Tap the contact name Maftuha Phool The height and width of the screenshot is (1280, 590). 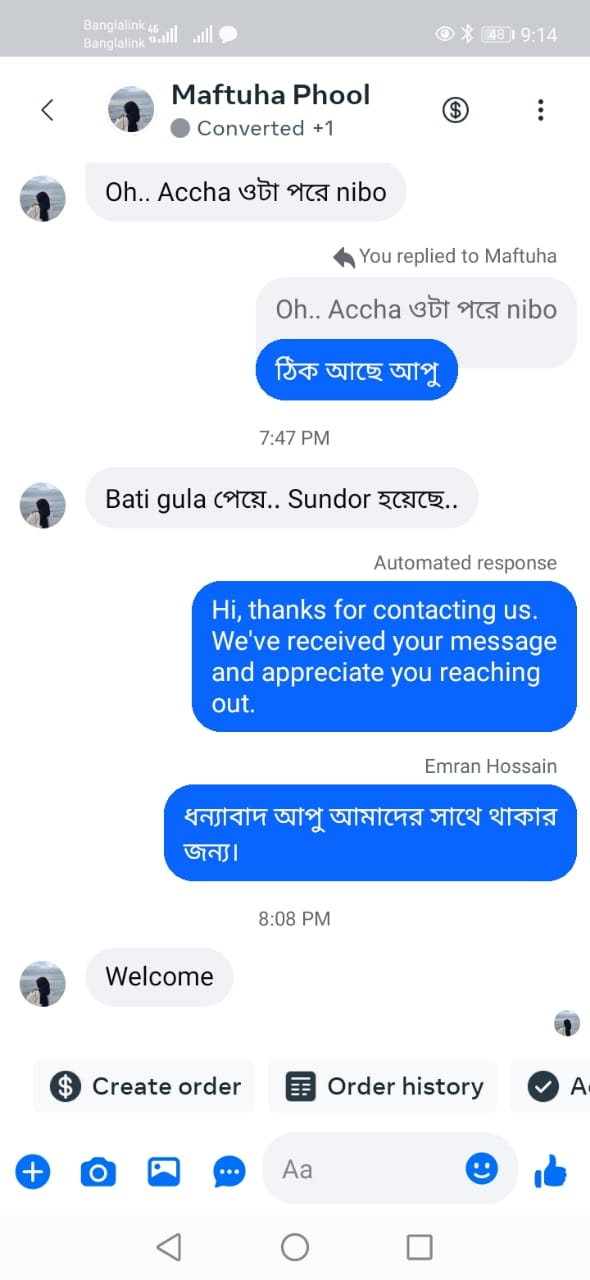tap(271, 95)
